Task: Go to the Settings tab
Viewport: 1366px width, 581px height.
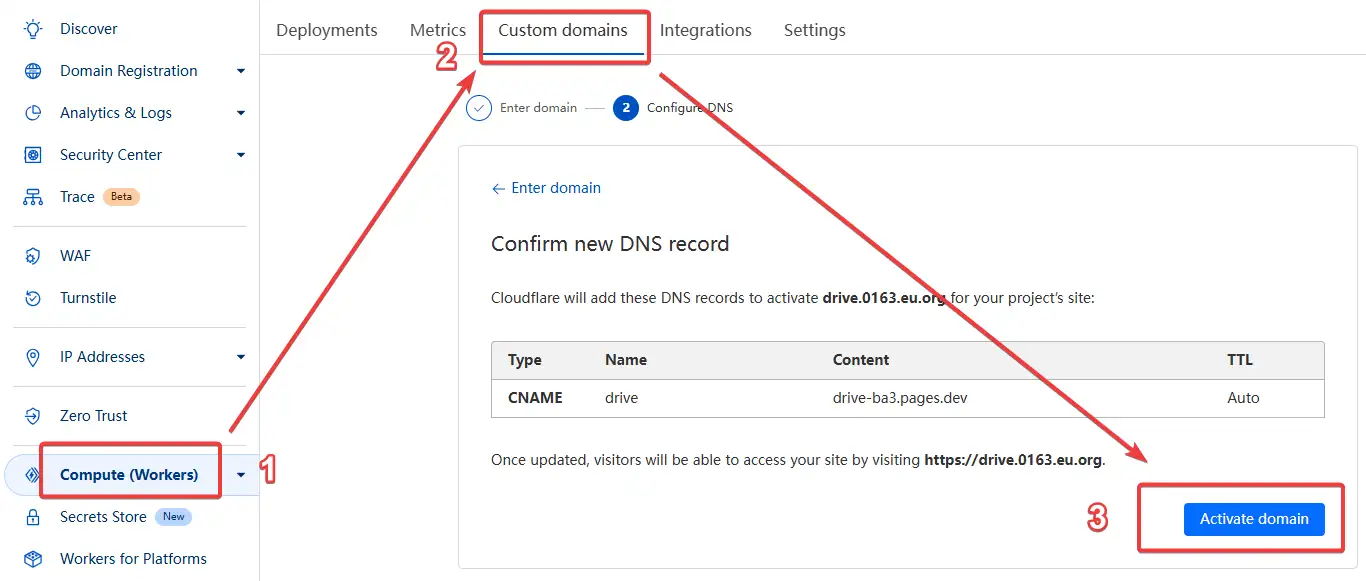Action: tap(815, 30)
